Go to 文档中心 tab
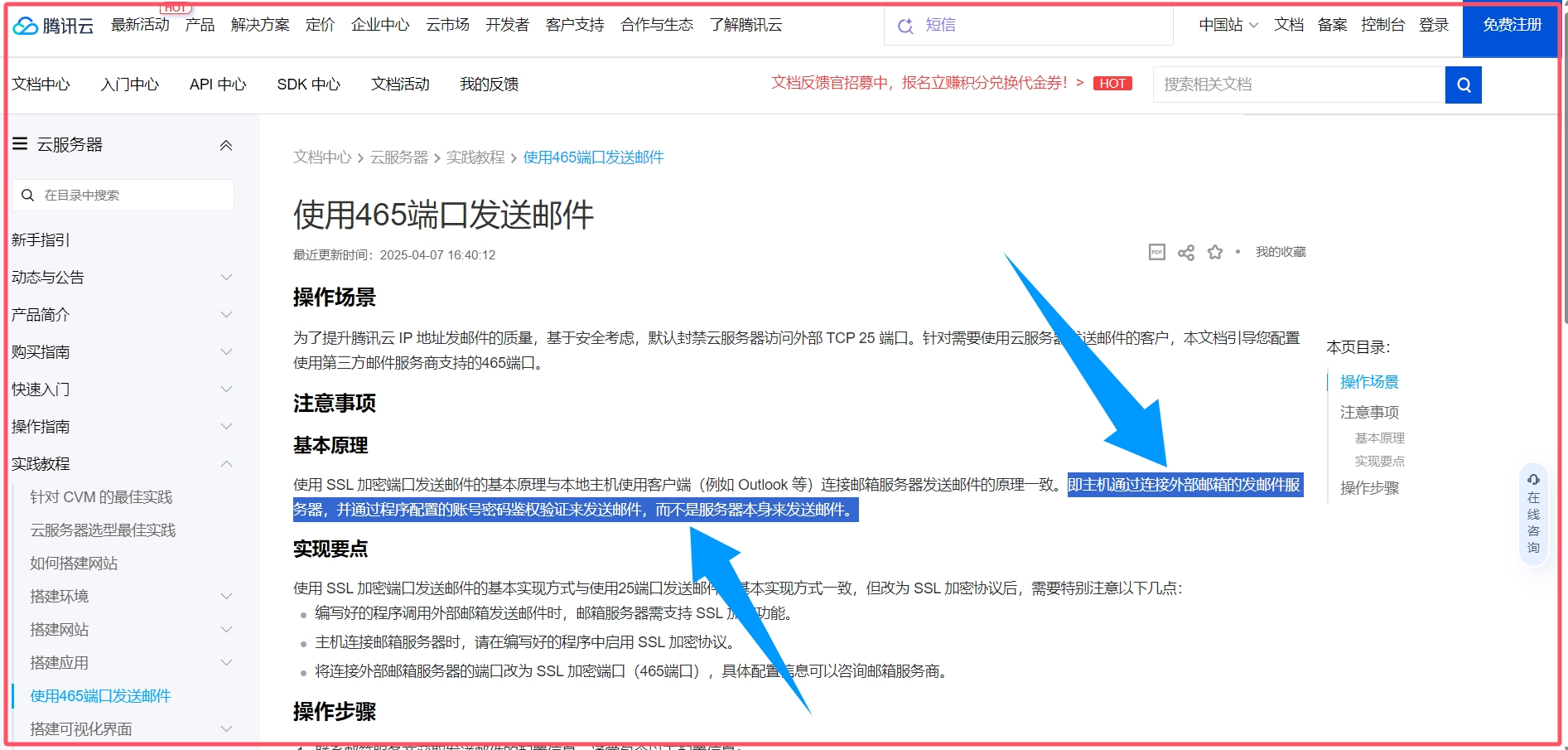Image resolution: width=1568 pixels, height=750 pixels. coord(41,85)
